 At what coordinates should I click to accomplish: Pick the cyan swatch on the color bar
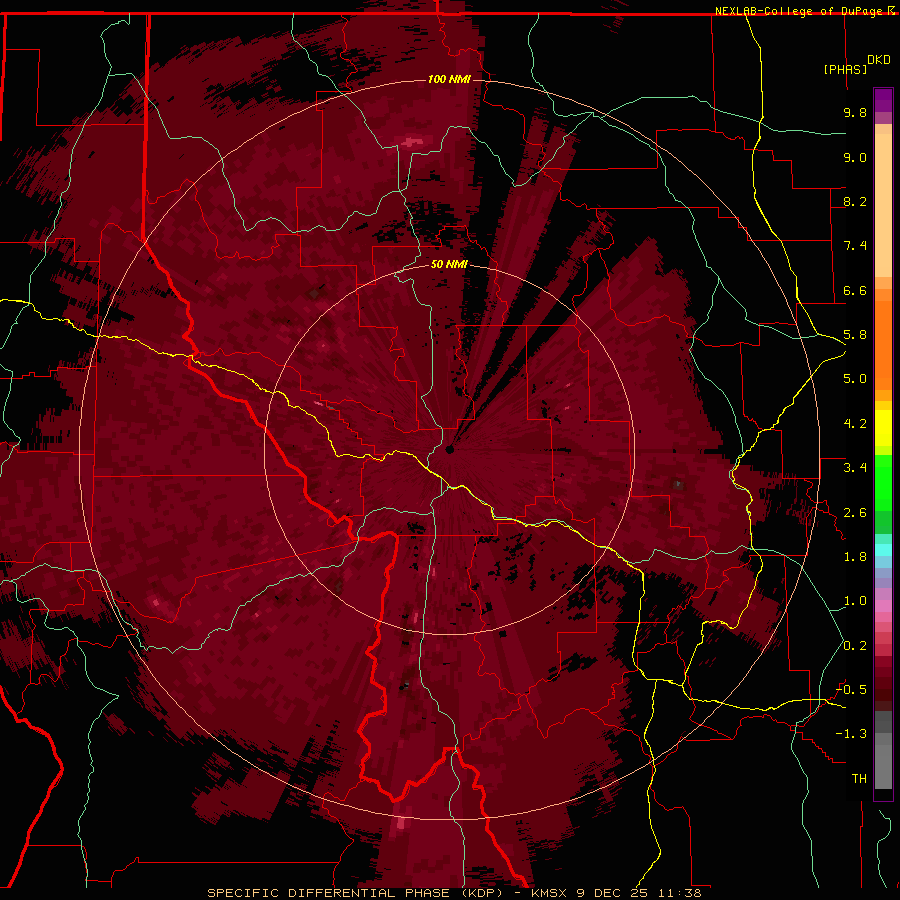click(883, 550)
